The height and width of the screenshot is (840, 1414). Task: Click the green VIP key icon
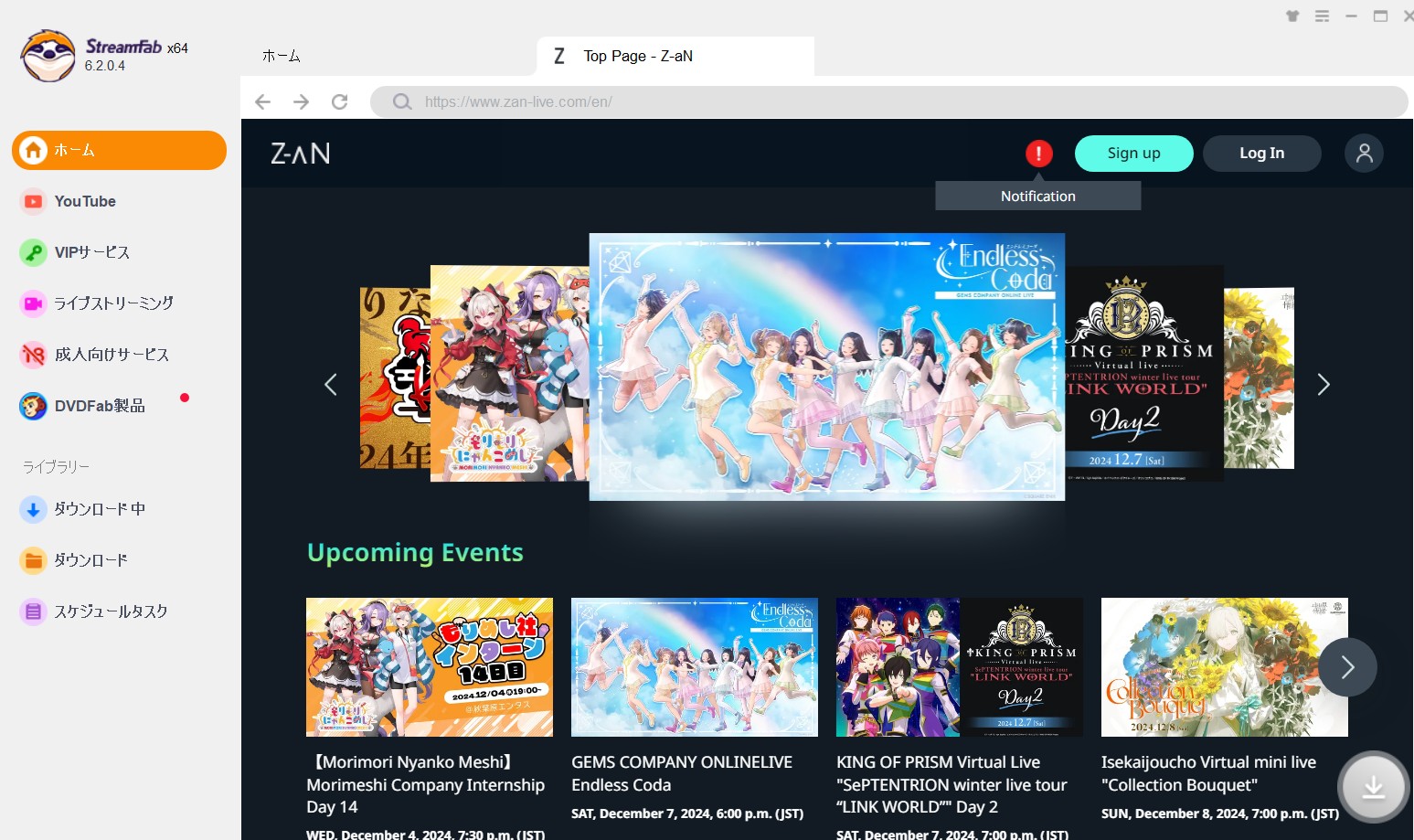tap(34, 252)
